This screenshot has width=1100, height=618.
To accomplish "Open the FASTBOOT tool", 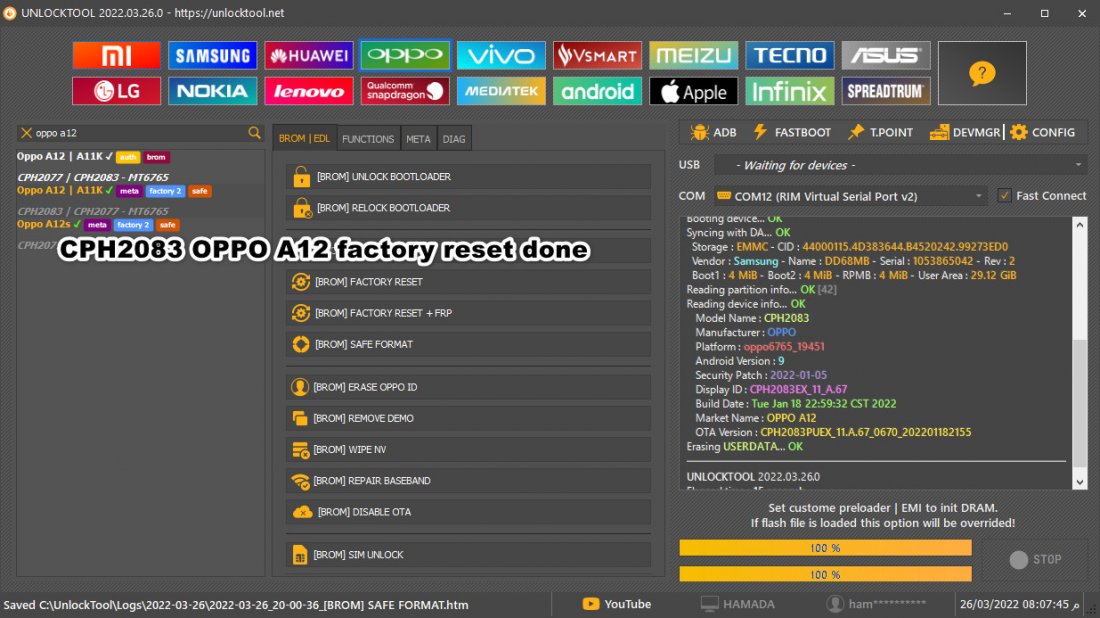I will point(792,132).
